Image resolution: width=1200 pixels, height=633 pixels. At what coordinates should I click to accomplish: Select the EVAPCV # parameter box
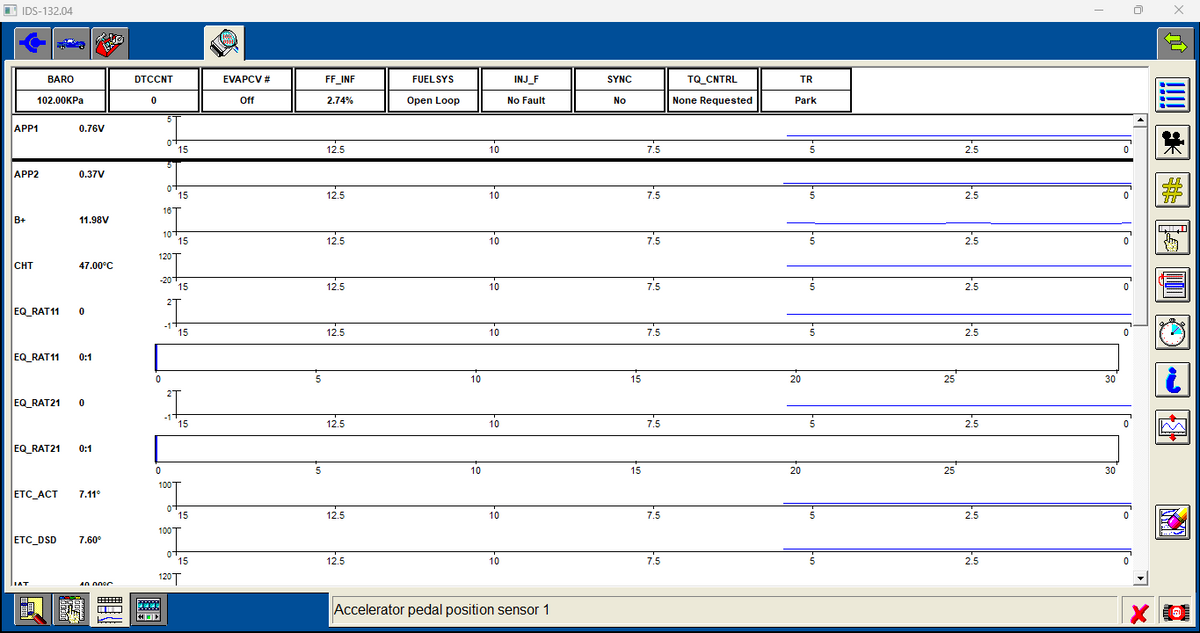coord(246,90)
